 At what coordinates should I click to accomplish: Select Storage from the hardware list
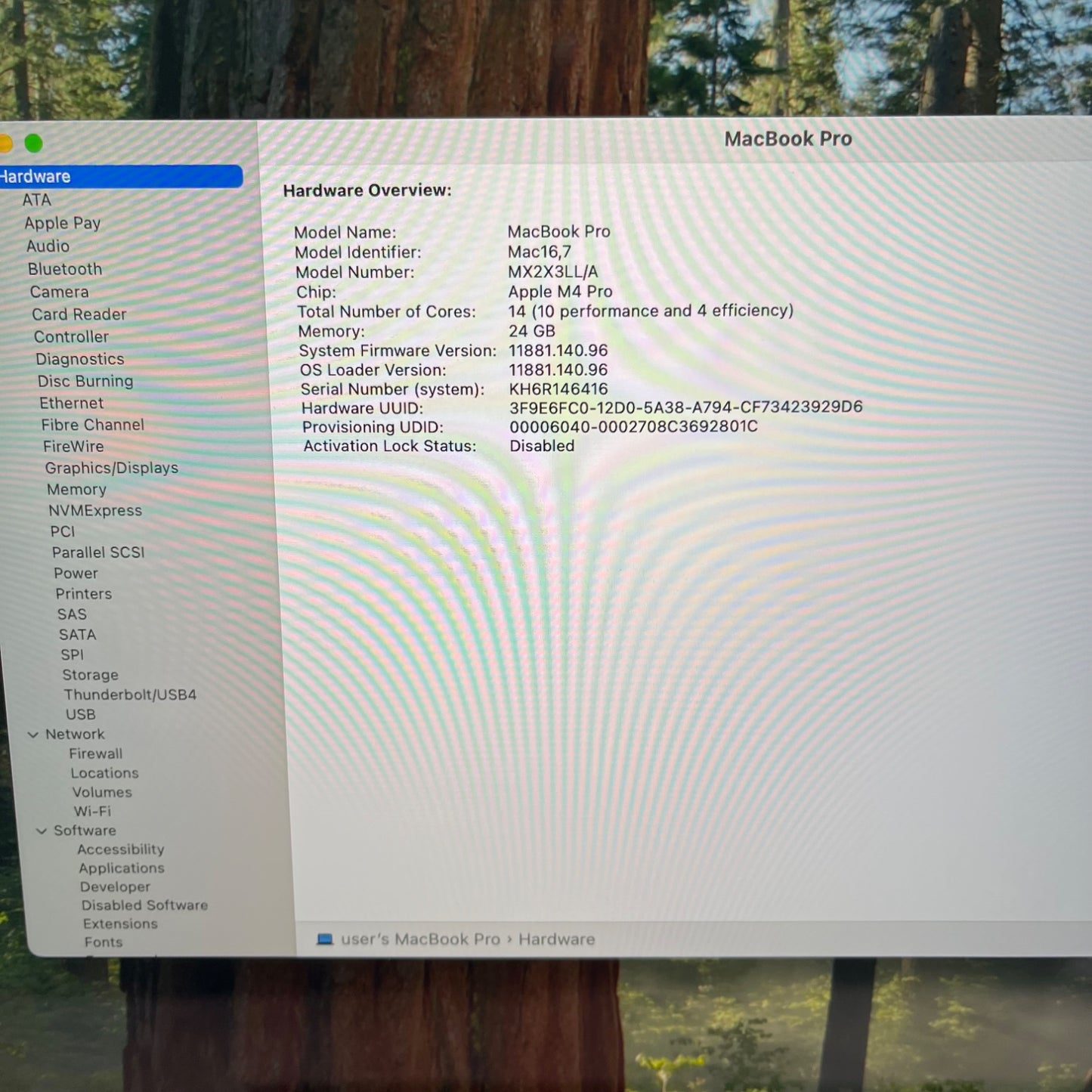[x=90, y=675]
